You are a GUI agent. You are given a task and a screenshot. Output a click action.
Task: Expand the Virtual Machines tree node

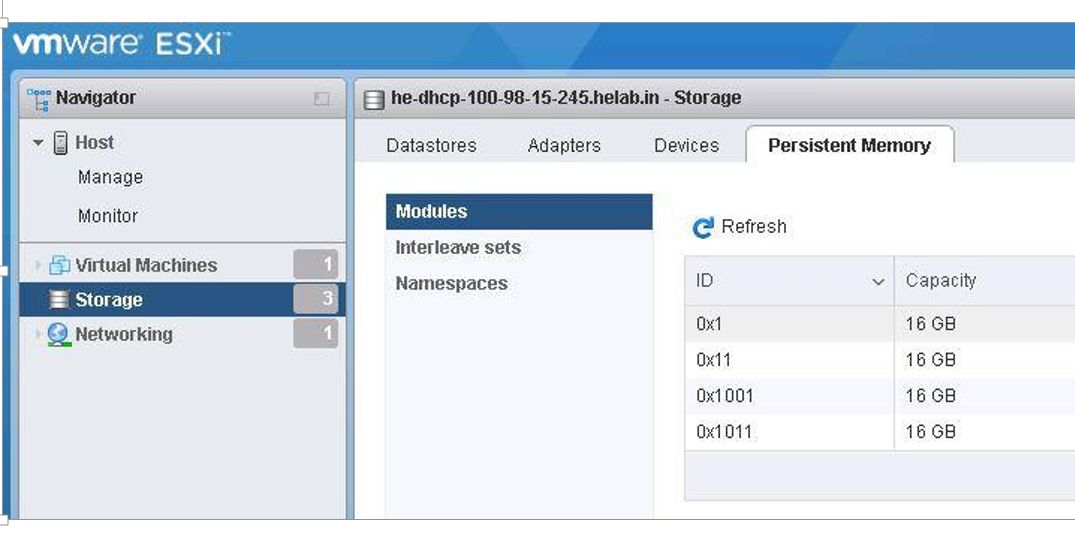(38, 265)
